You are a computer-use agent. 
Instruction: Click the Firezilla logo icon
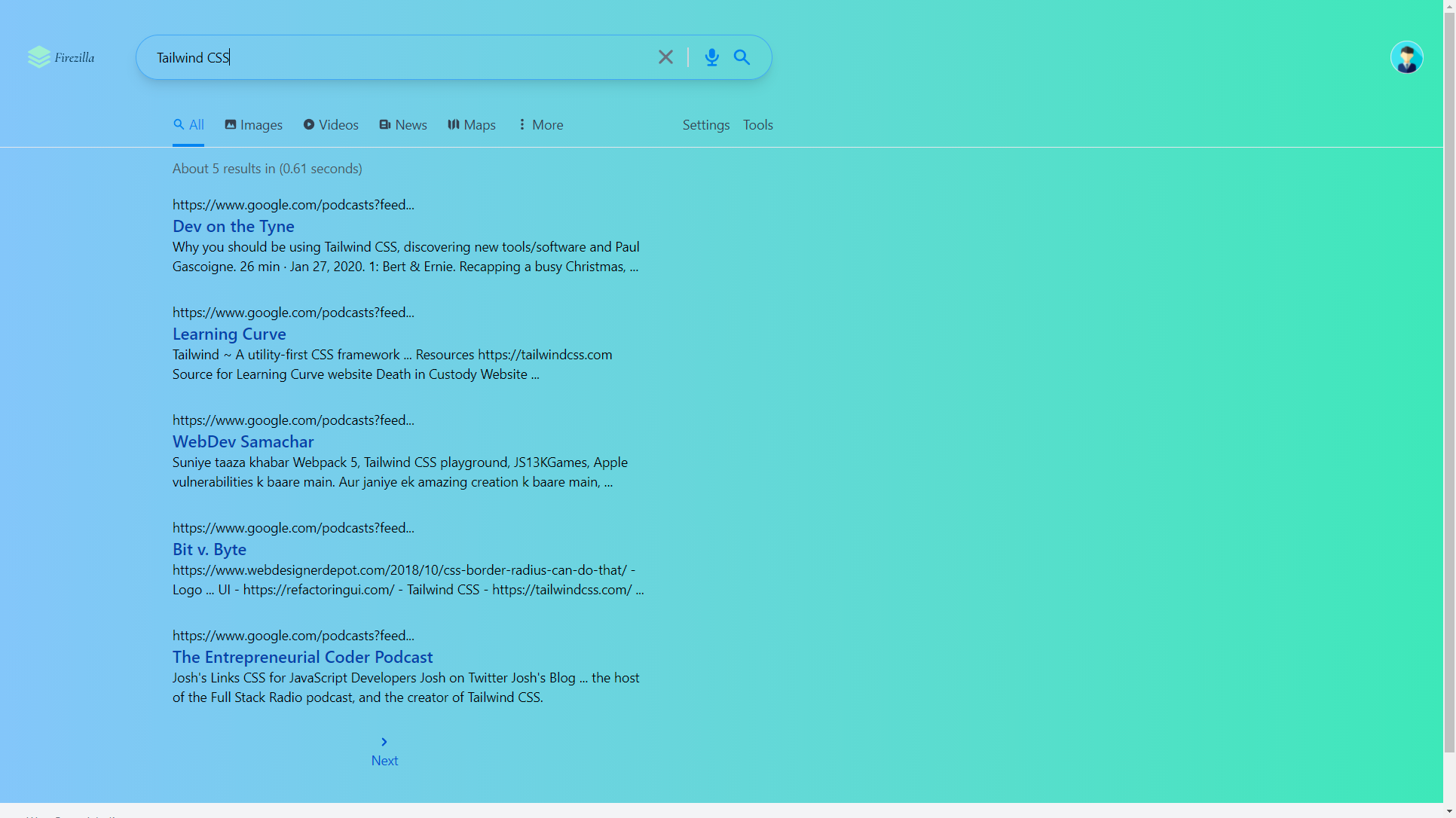point(39,57)
